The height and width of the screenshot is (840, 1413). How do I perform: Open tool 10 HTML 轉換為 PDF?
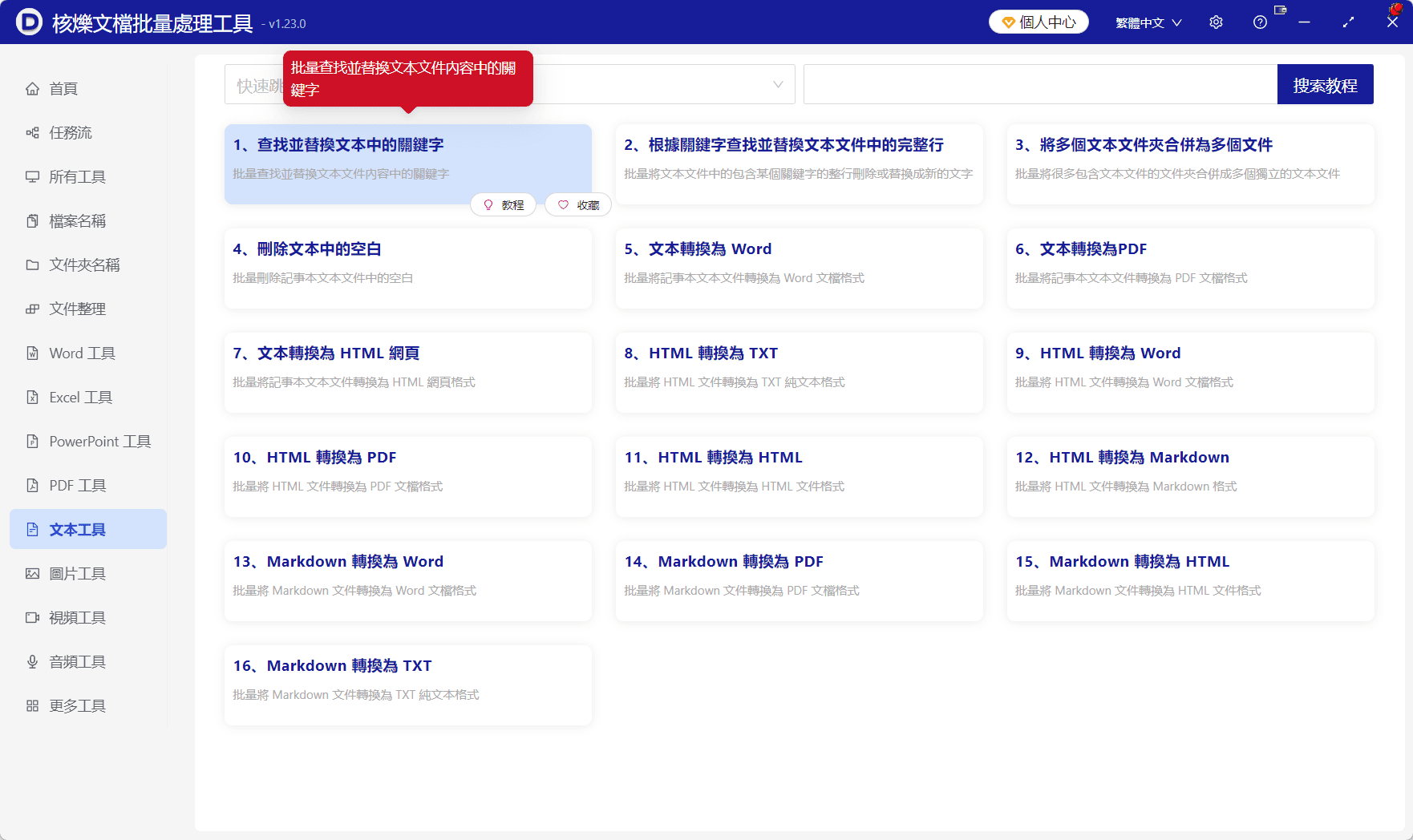(408, 476)
